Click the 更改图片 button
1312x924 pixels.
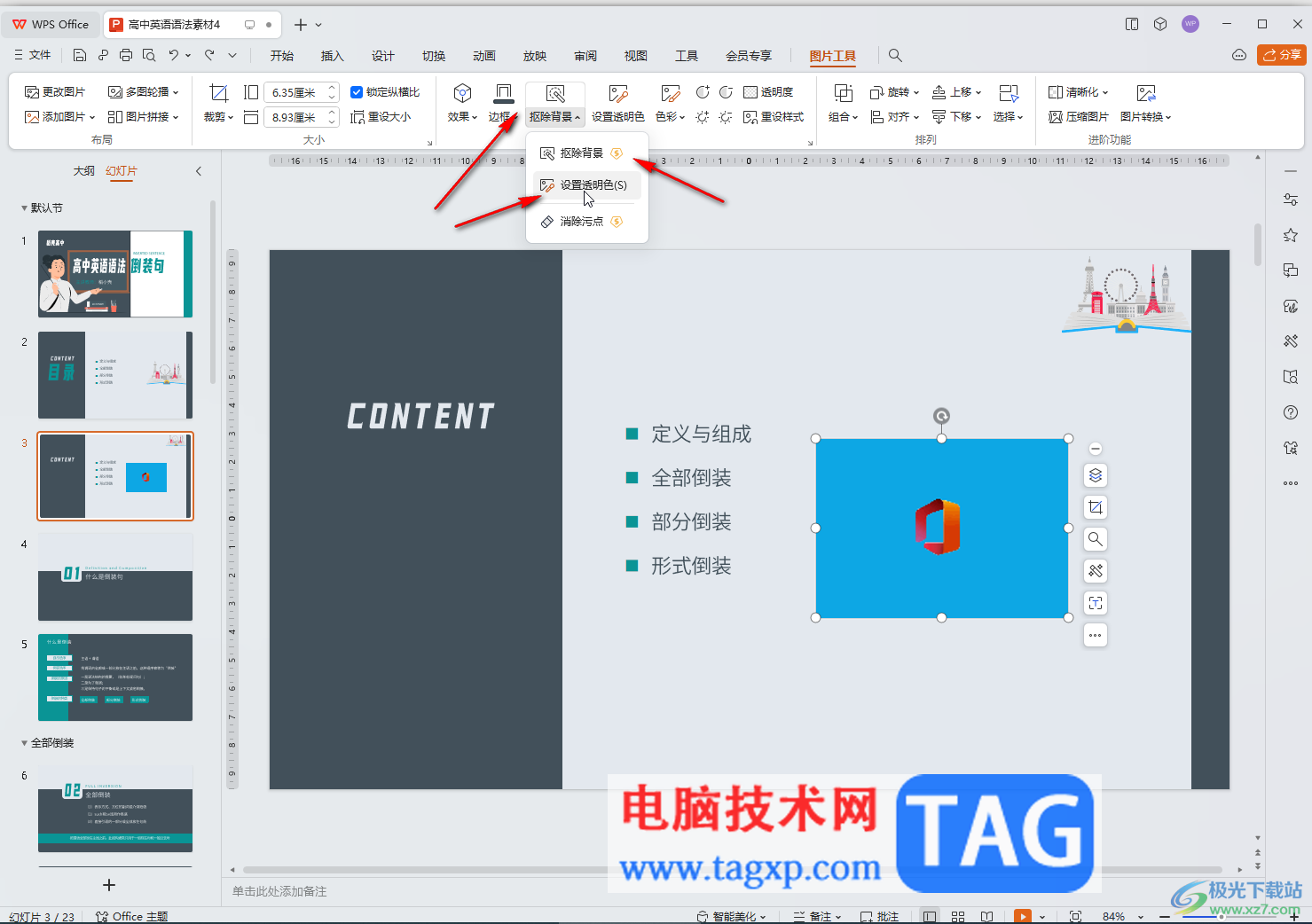(55, 92)
